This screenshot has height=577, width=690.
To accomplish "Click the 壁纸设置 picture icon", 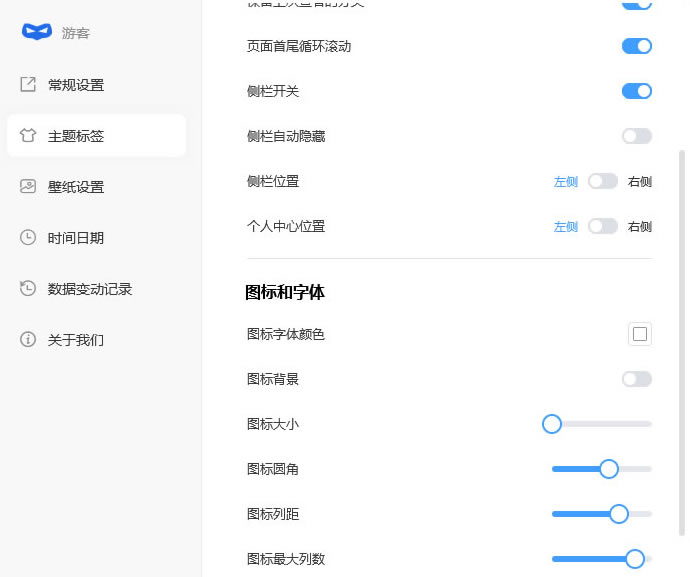I will pos(28,187).
